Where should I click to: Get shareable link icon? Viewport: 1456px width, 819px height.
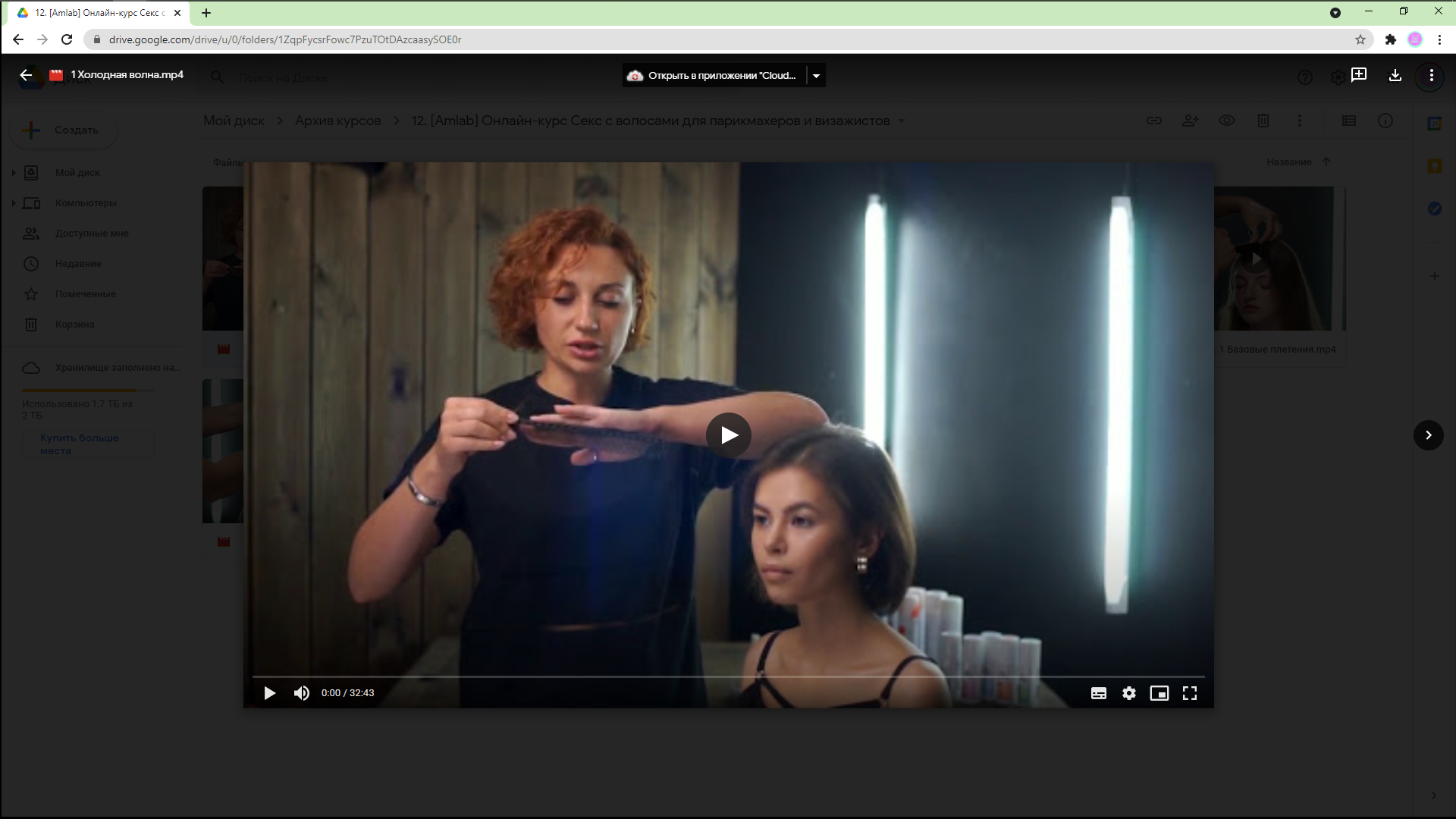pyautogui.click(x=1154, y=121)
